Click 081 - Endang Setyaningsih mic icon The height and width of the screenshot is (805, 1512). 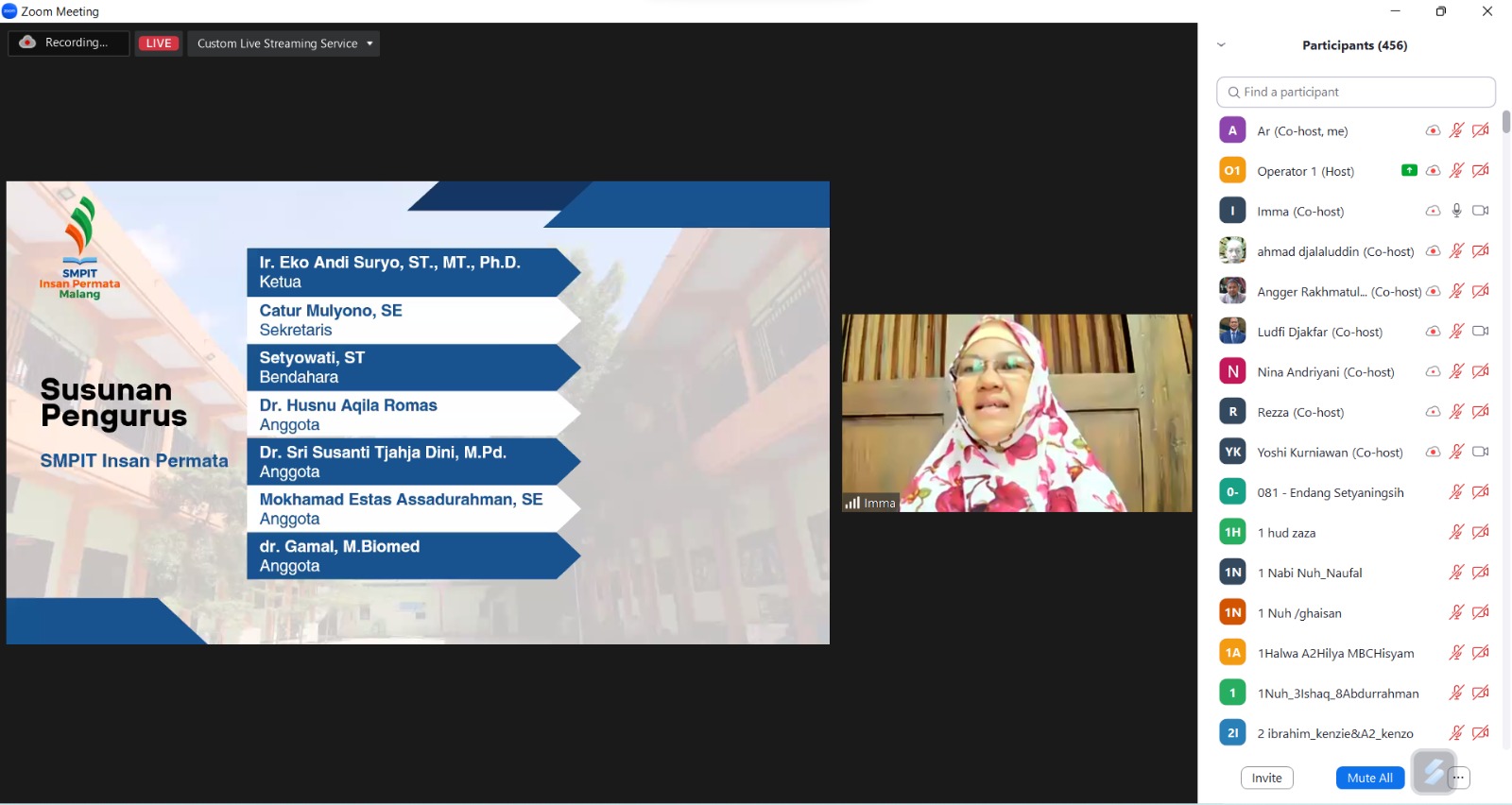tap(1456, 491)
